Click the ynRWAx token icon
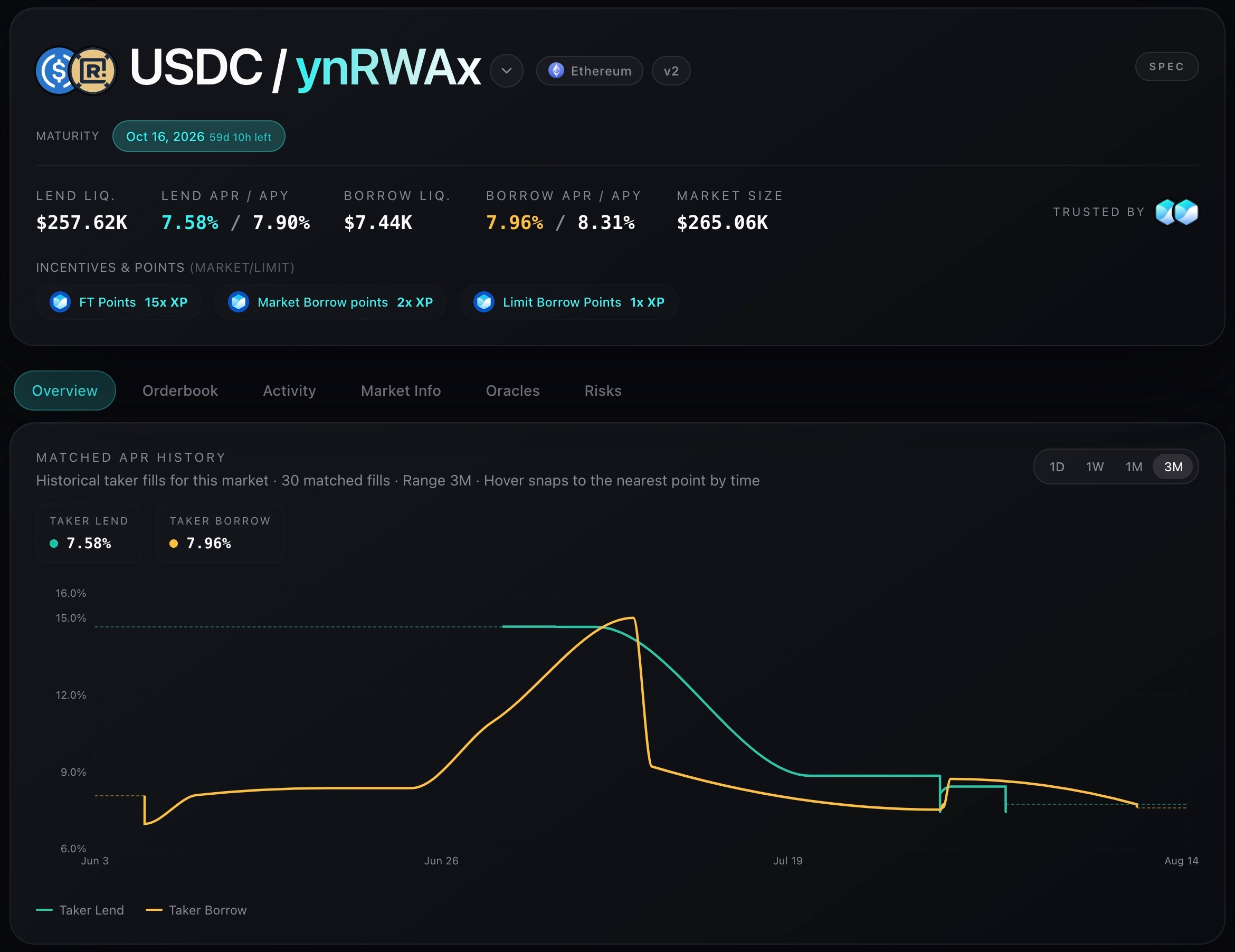1235x952 pixels. click(93, 71)
